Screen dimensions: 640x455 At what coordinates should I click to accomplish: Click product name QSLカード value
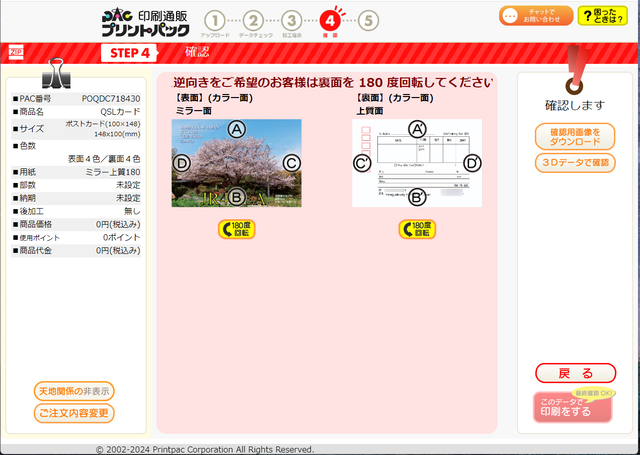120,111
